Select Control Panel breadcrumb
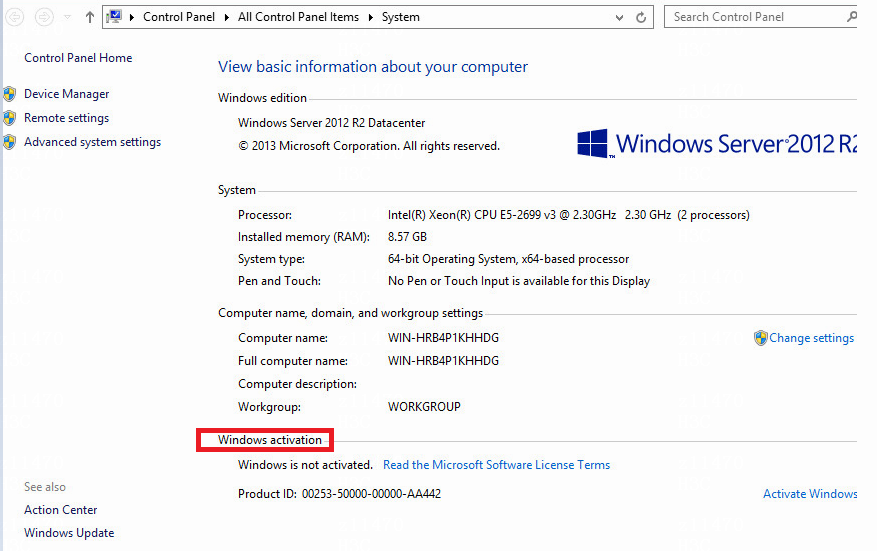Image resolution: width=877 pixels, height=551 pixels. pos(179,17)
